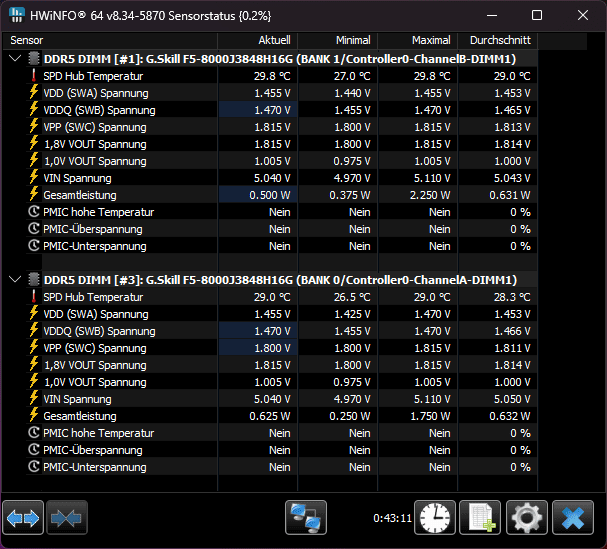Click the 1.750 W maximum power value
This screenshot has width=607, height=549.
click(430, 416)
